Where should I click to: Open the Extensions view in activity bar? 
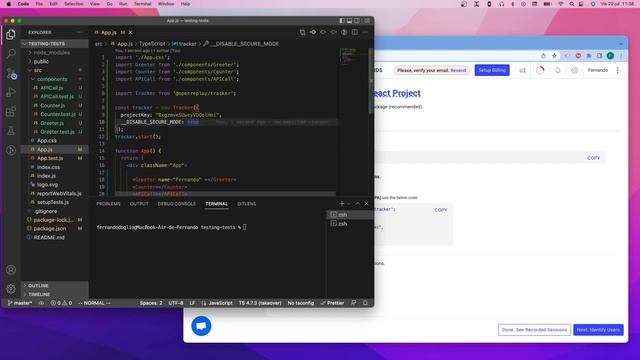tap(11, 111)
